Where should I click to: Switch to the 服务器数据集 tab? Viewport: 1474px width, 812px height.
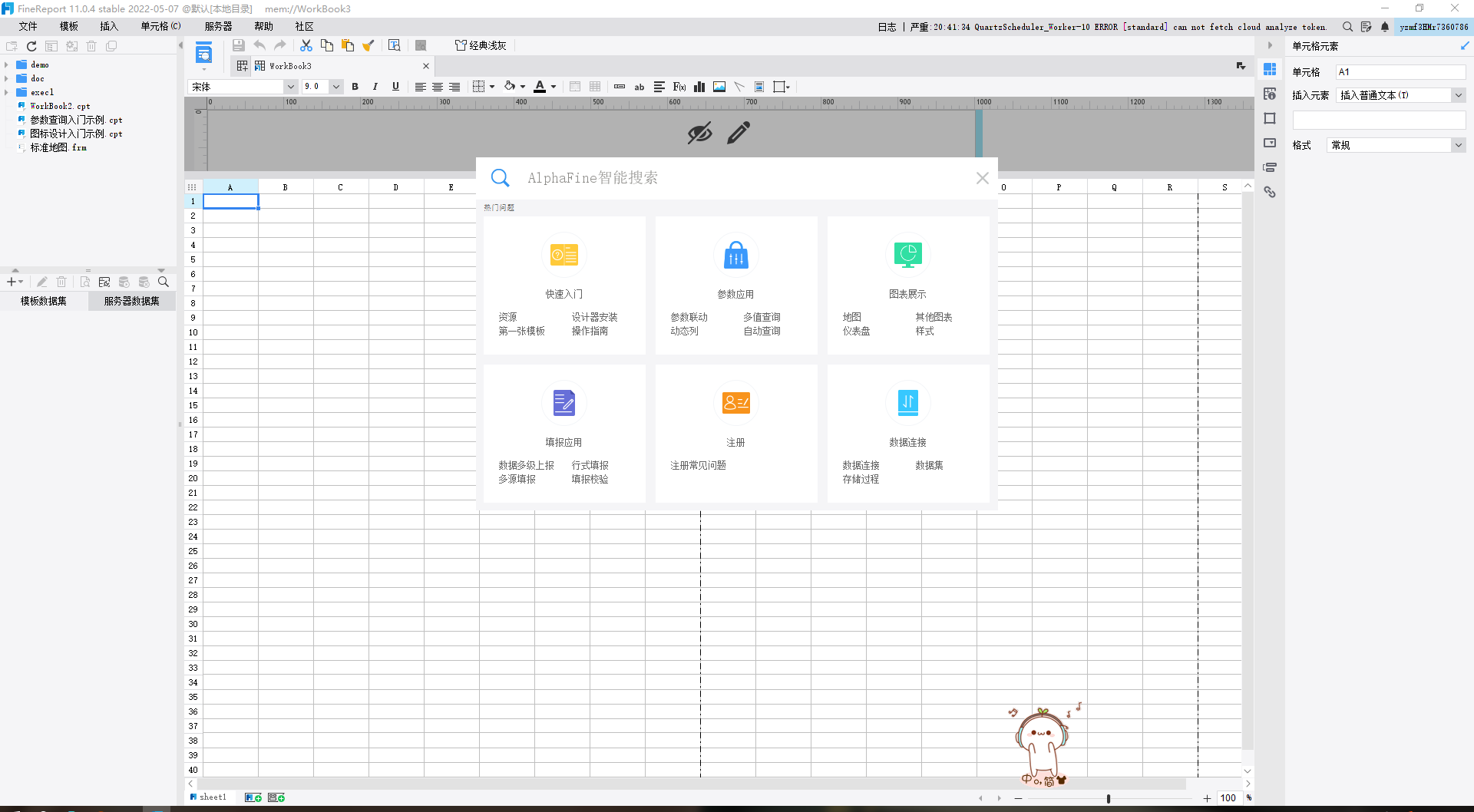click(132, 302)
